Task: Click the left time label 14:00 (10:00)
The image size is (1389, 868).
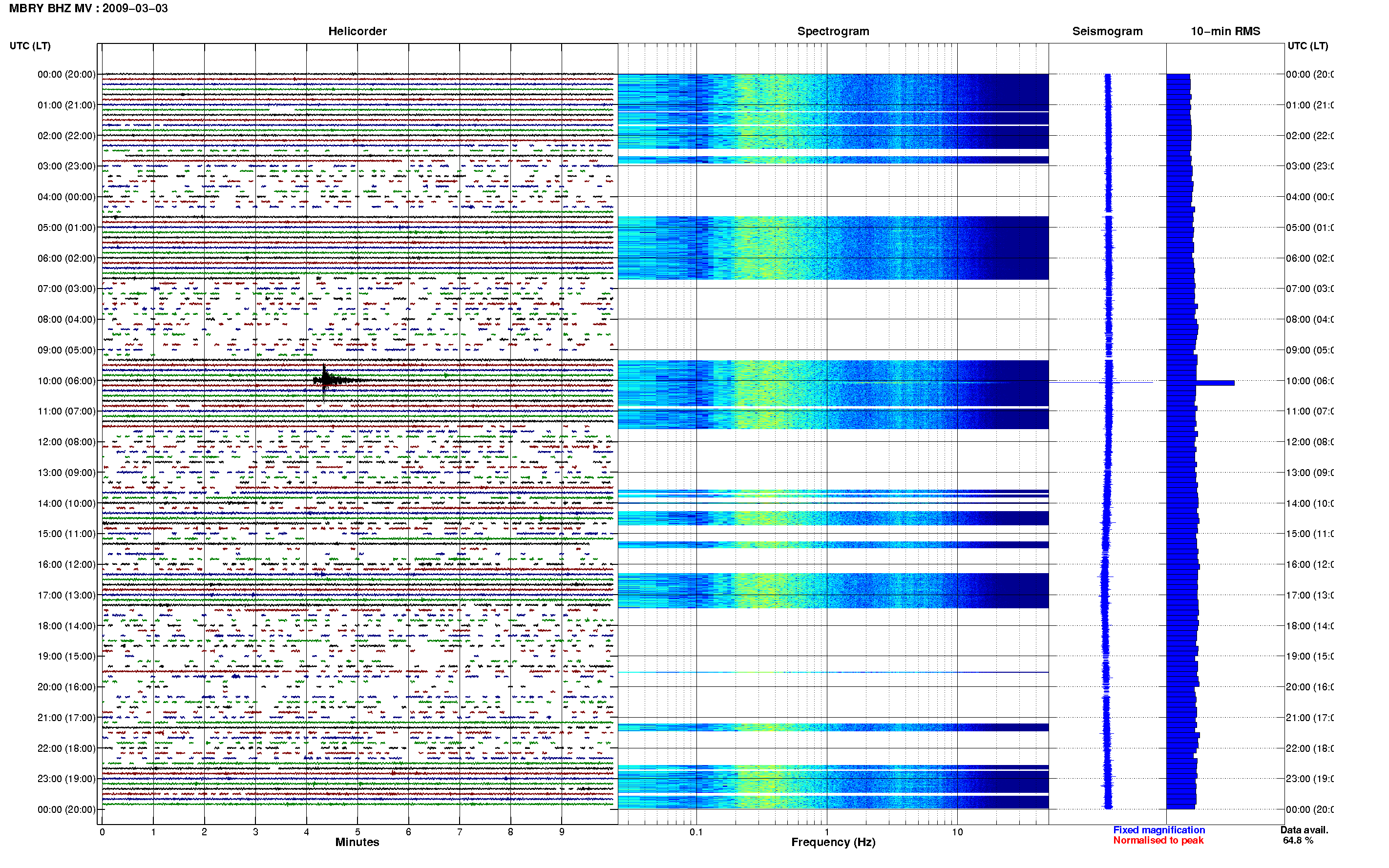Action: (66, 503)
